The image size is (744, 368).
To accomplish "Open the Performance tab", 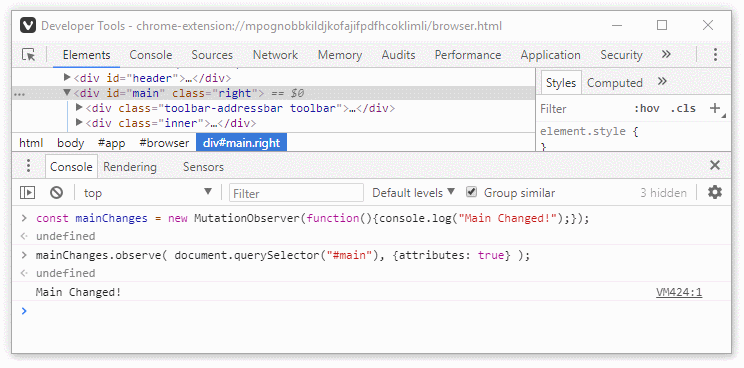I will click(468, 55).
